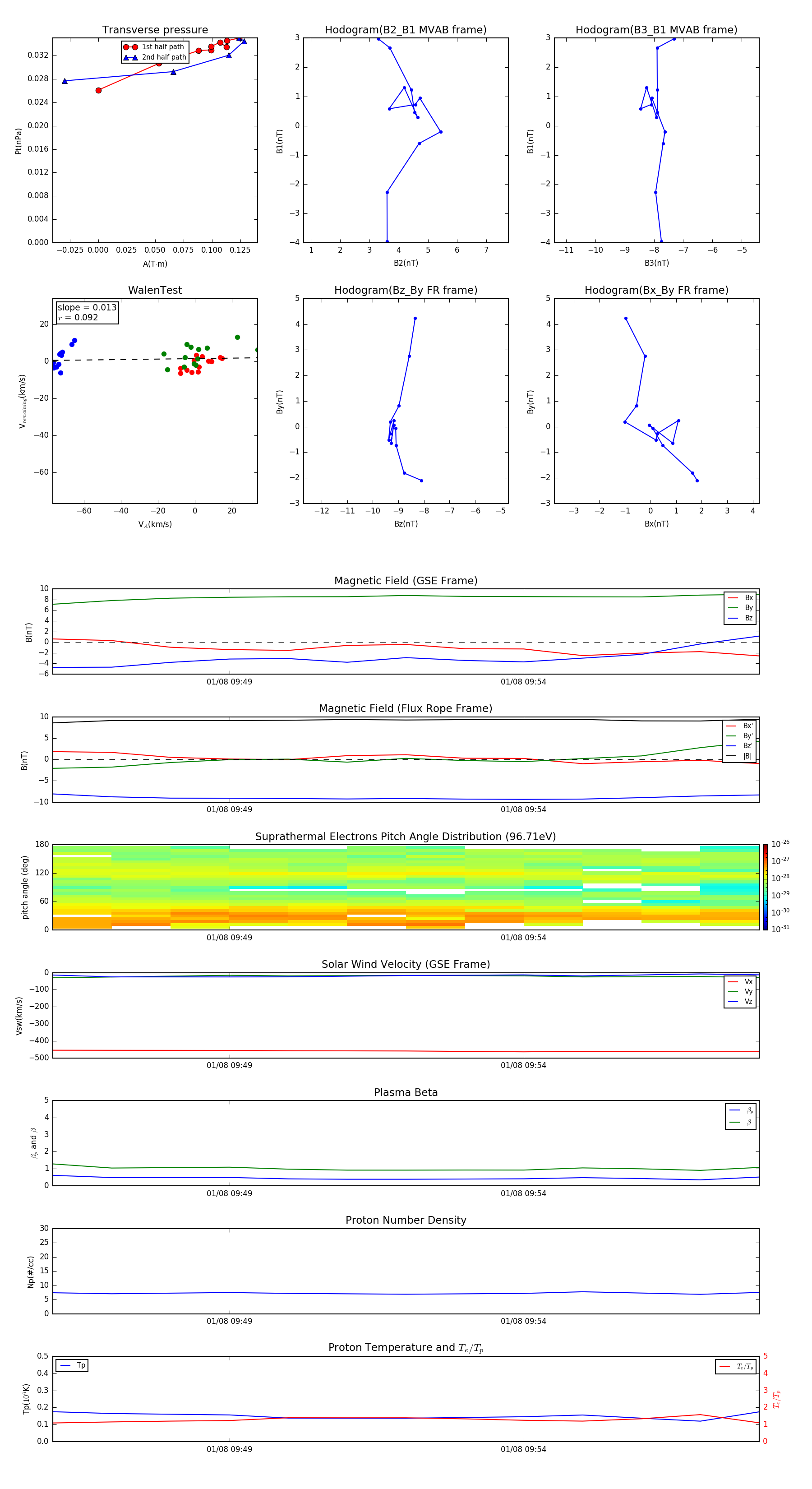Click the Bz' legend entry in Flux Rope panel

pos(739,746)
